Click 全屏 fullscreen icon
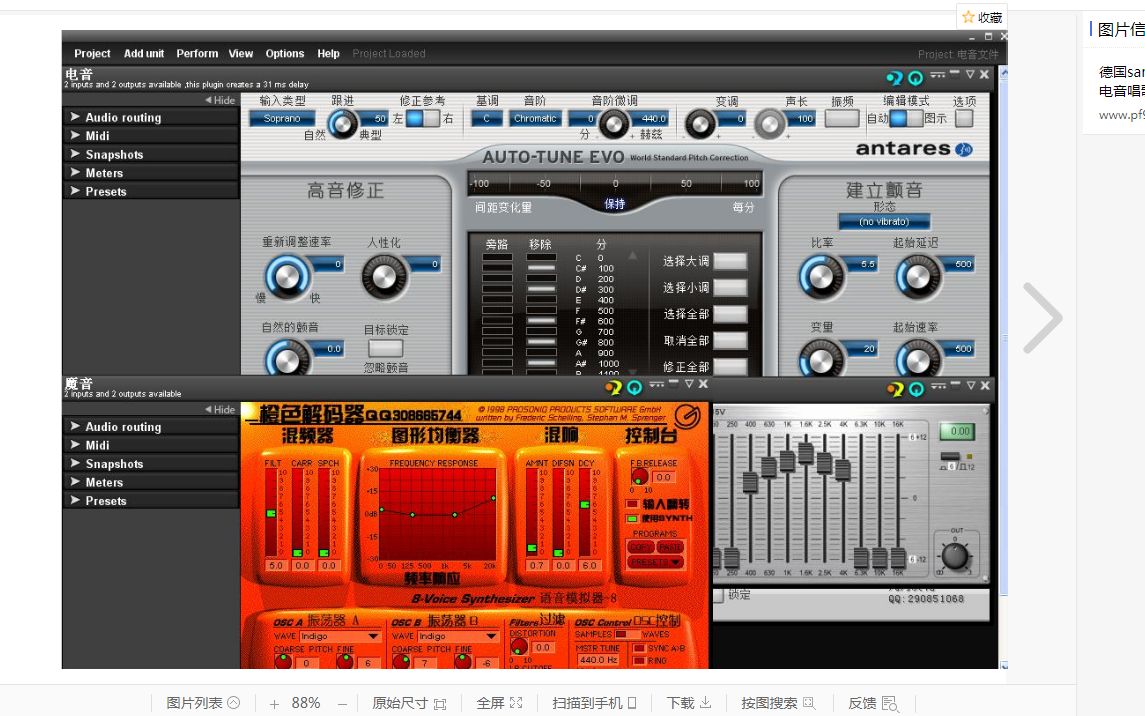 (516, 703)
